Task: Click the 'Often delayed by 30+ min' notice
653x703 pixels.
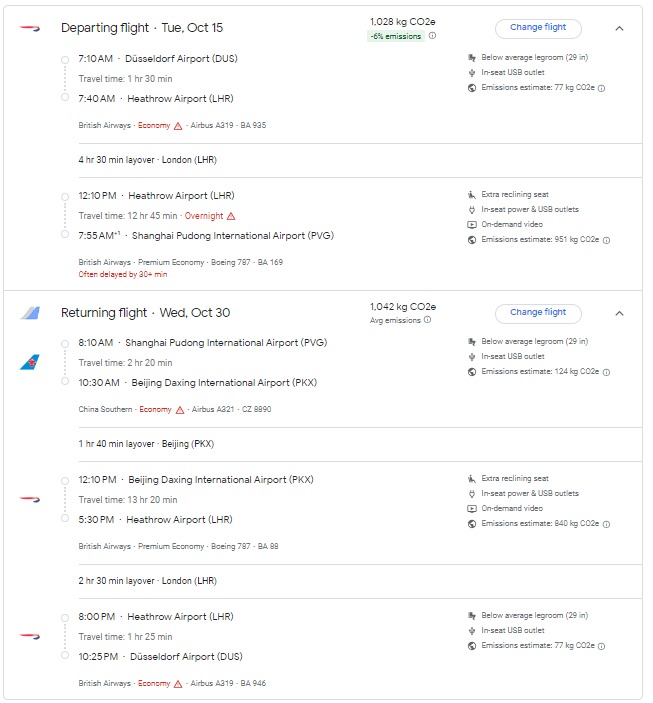Action: (123, 274)
